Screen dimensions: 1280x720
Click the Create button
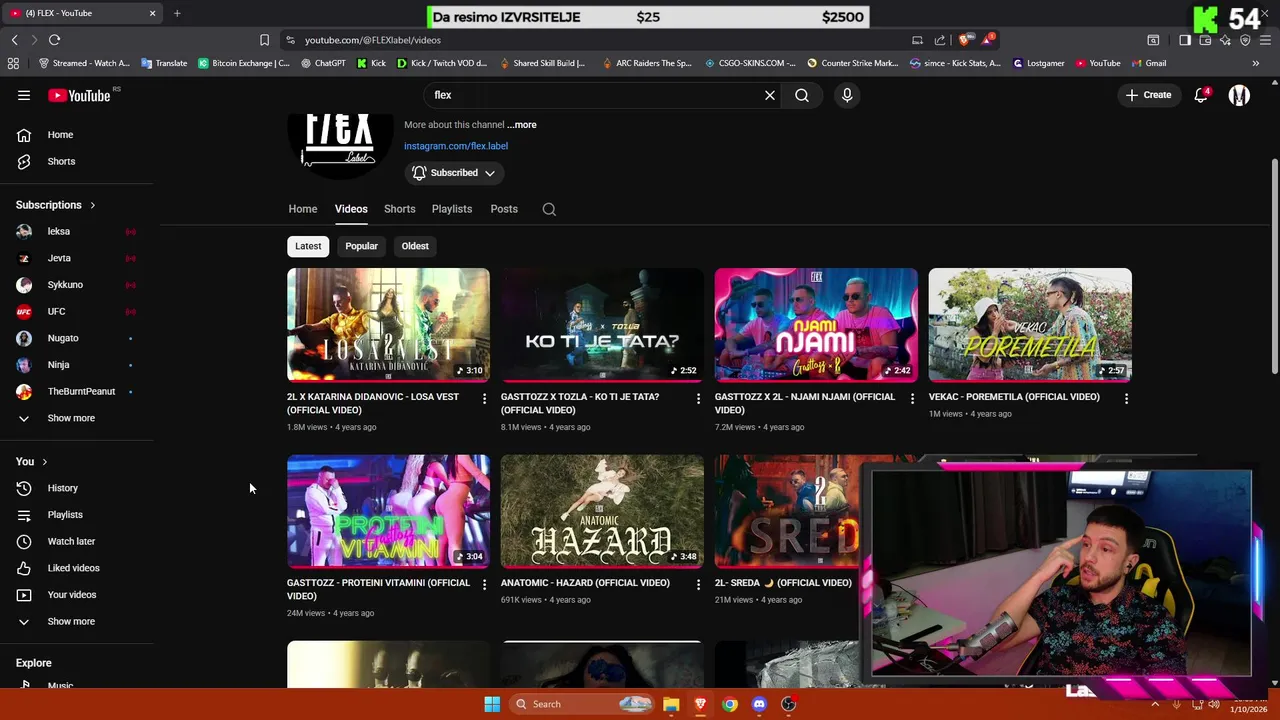point(1148,95)
